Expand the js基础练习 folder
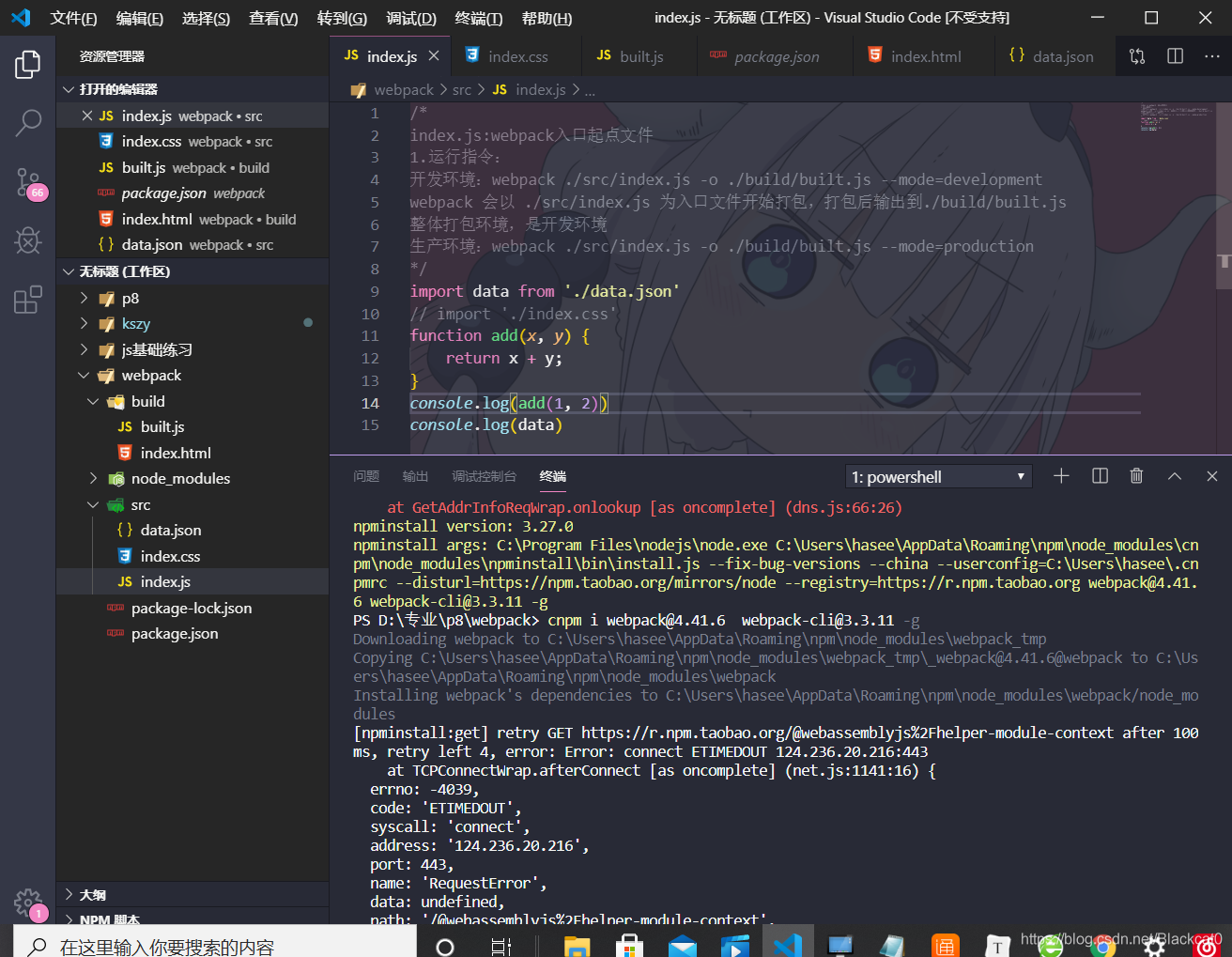 point(192,349)
